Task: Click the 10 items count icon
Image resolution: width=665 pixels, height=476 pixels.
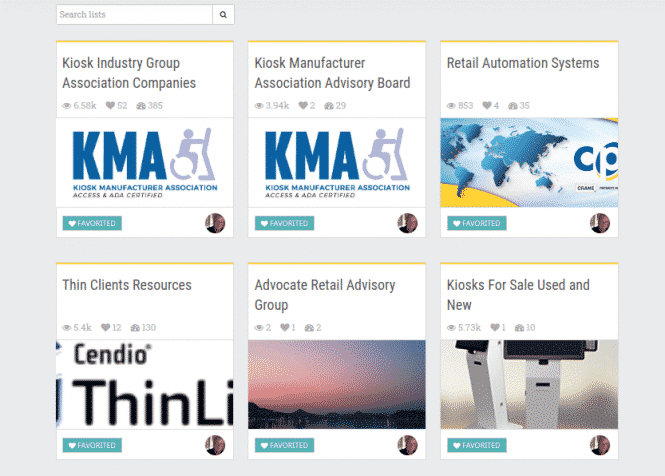Action: point(520,328)
